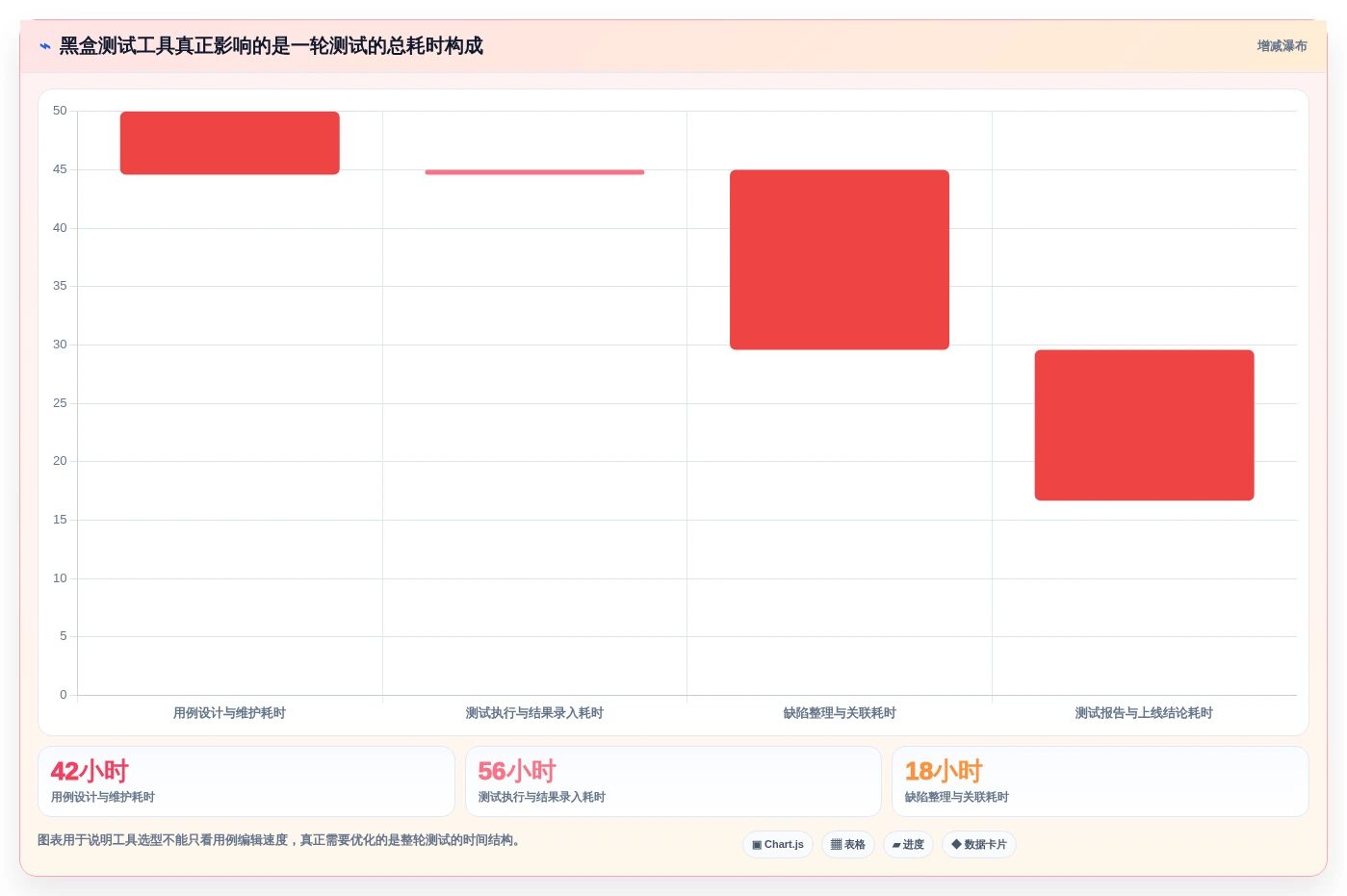Click the x-axis label 缺陷整理与关联耗时
Viewport: 1347px width, 896px height.
(x=840, y=713)
